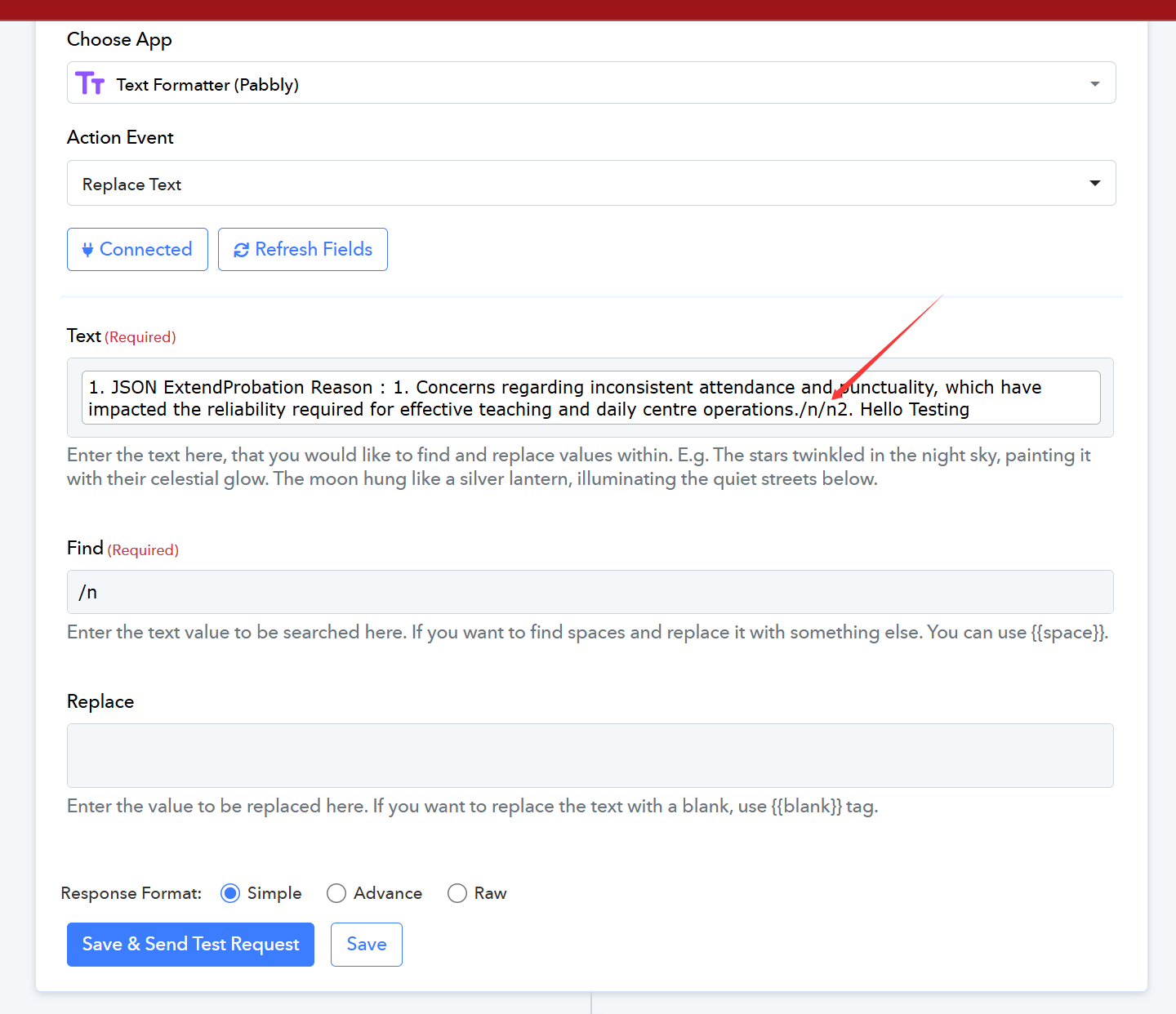Choose the Advance response format radio button

336,893
